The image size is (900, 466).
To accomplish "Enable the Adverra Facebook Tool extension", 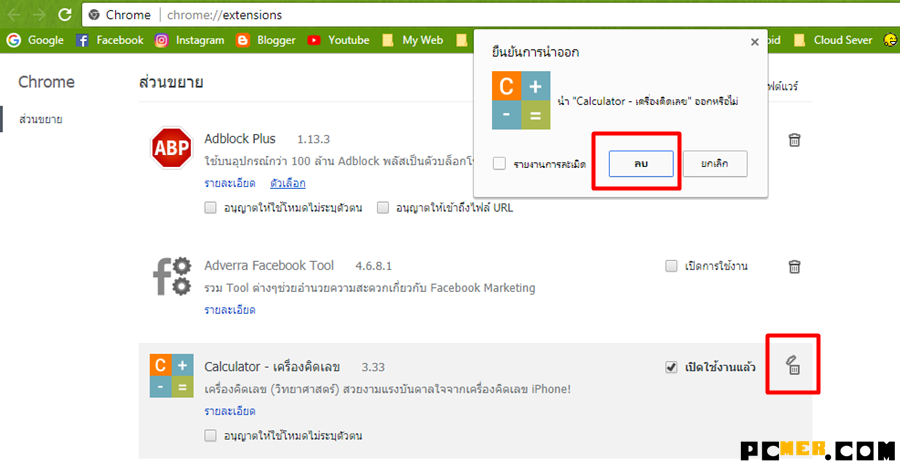I will (x=671, y=266).
